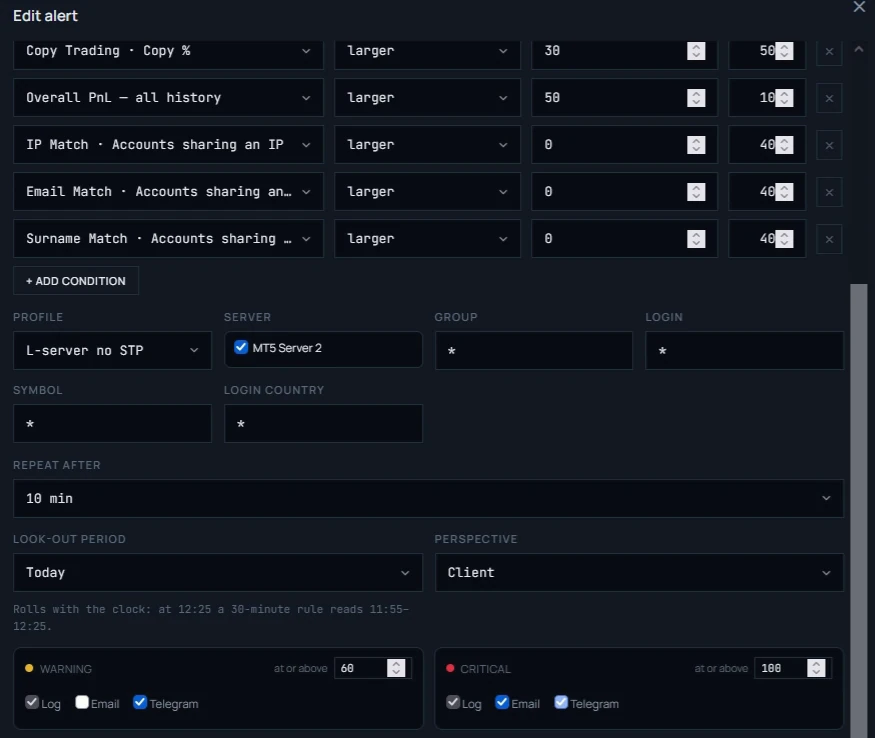Open the operator dropdown in IP Match row

click(x=427, y=145)
